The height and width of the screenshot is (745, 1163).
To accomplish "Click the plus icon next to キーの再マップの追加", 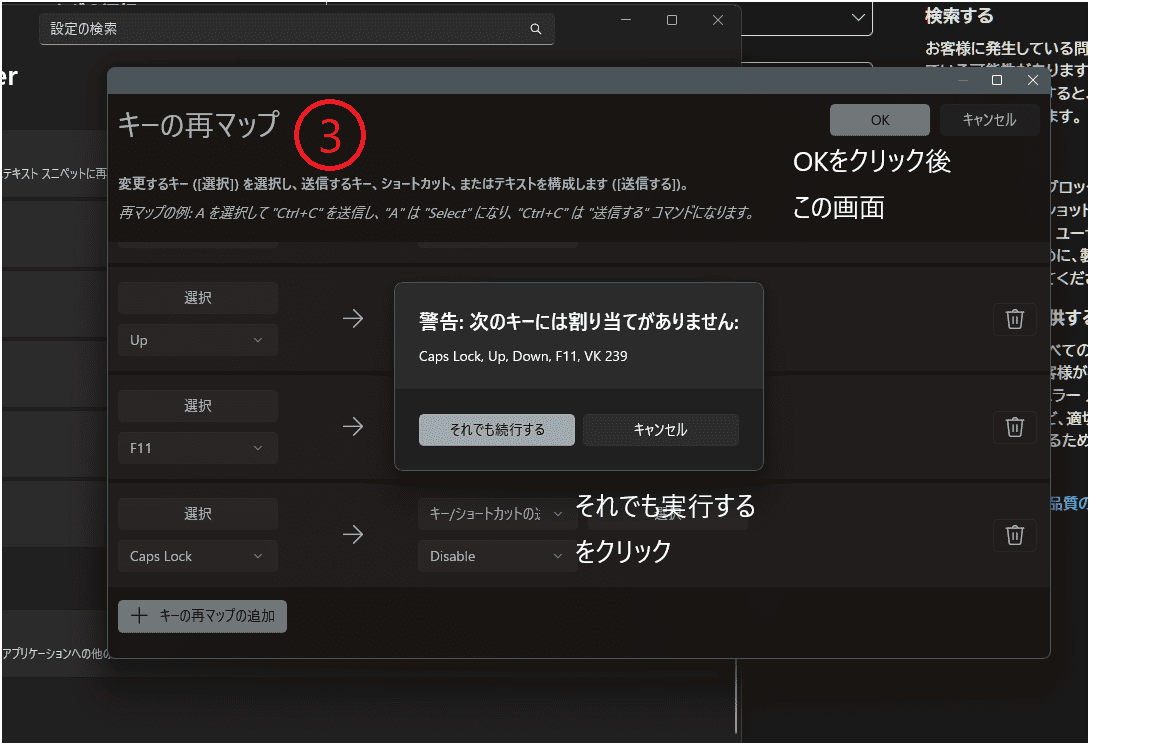I will [139, 616].
